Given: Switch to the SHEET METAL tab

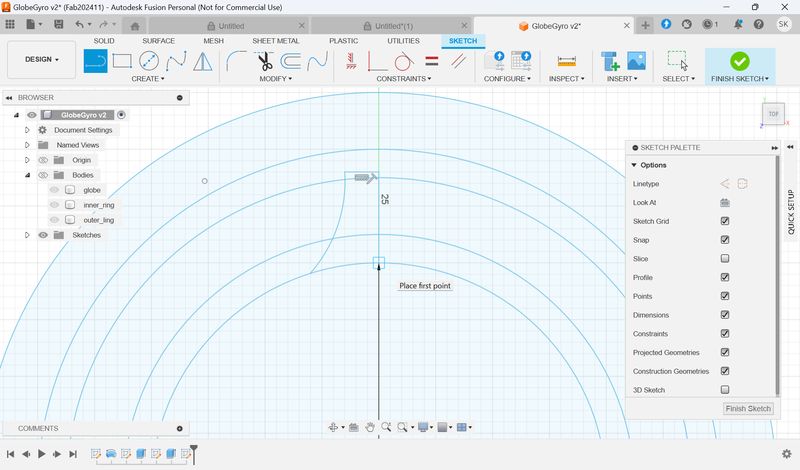Looking at the screenshot, I should (x=276, y=41).
